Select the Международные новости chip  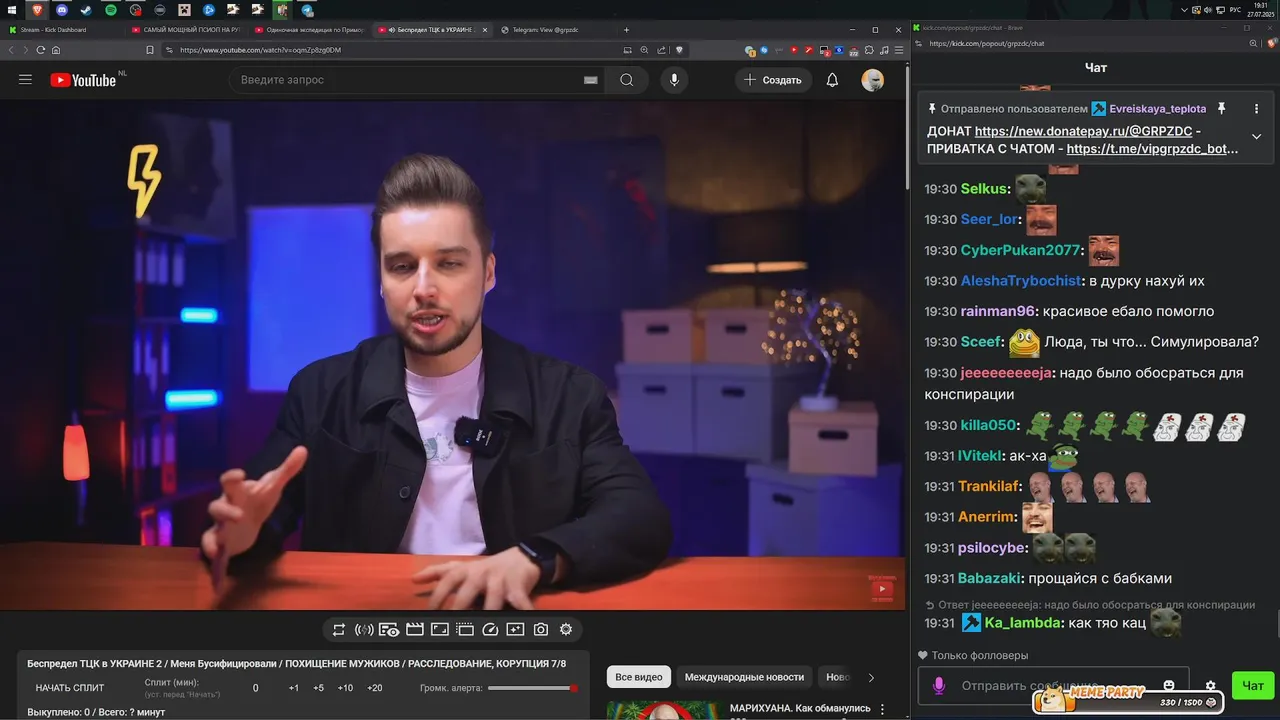click(744, 677)
